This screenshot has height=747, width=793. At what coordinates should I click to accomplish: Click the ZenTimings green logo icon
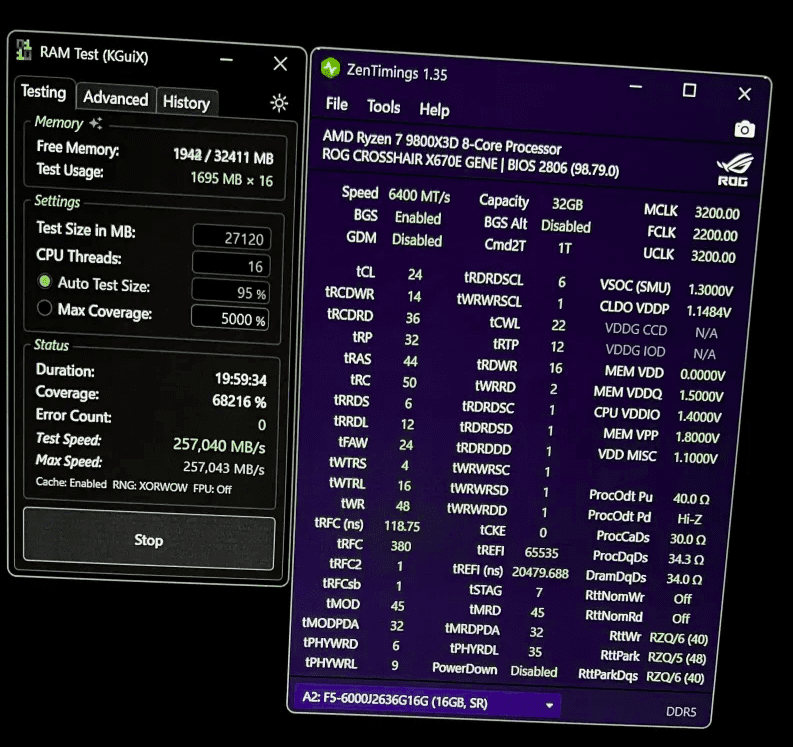pos(331,67)
